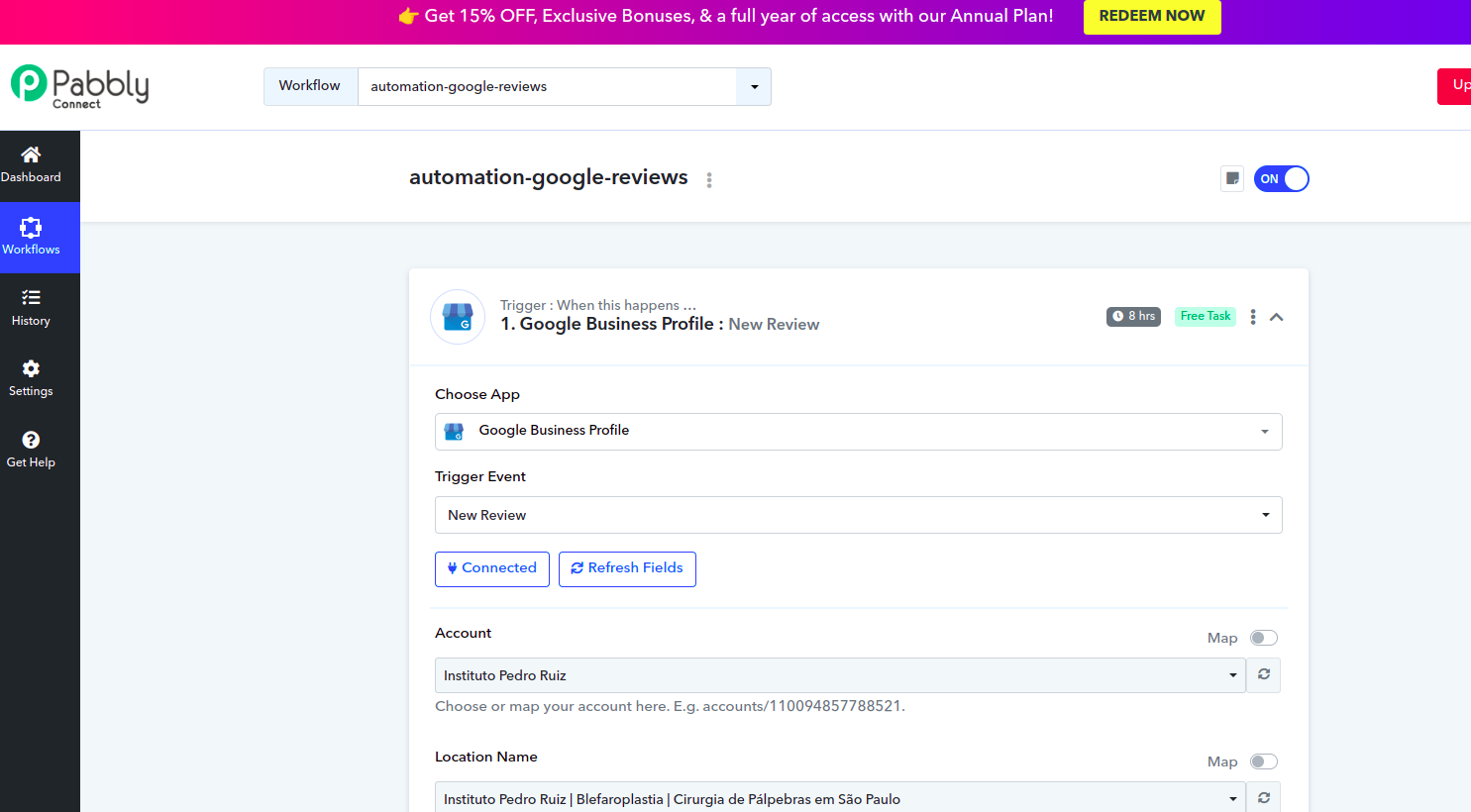
Task: Open the Choose App dropdown
Action: [859, 432]
